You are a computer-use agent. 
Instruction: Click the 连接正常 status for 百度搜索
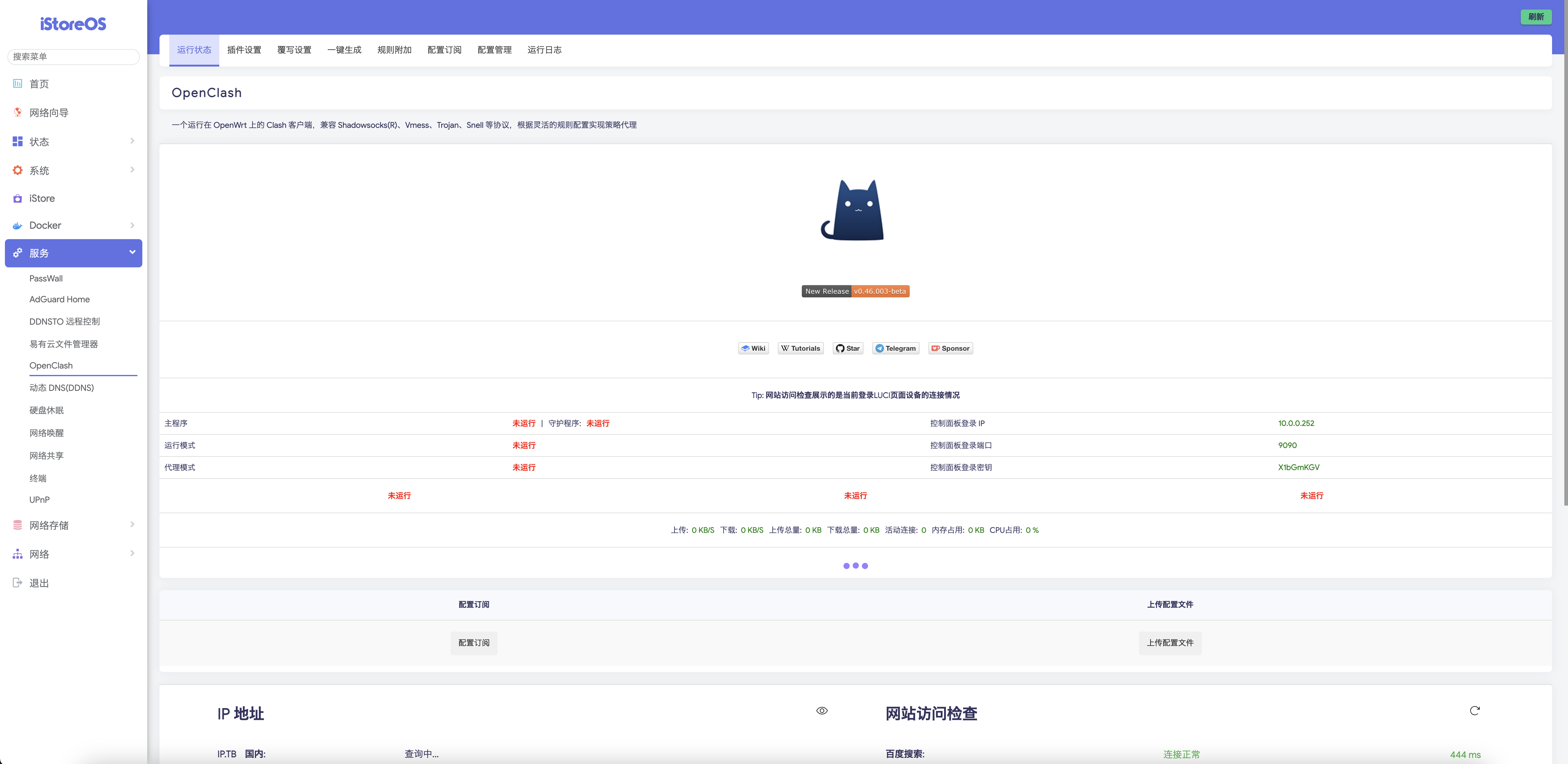tap(1182, 754)
